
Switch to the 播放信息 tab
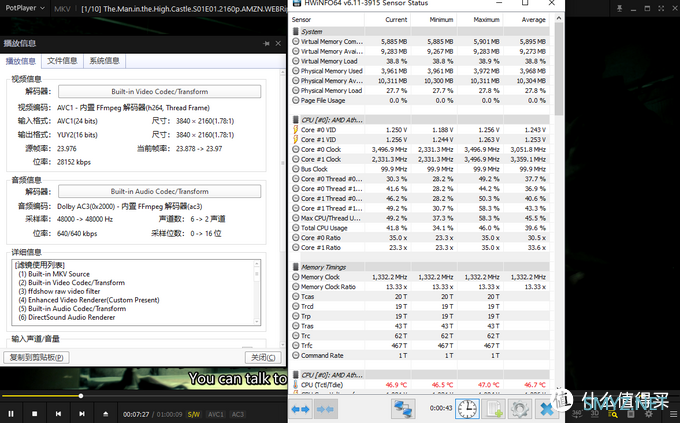point(21,61)
